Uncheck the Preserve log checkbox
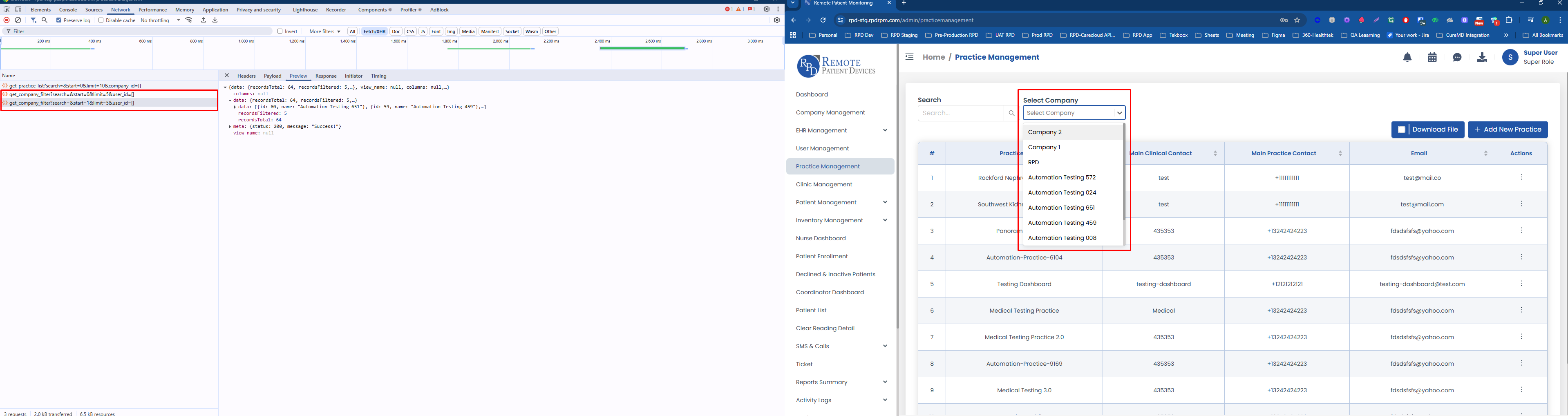The width and height of the screenshot is (1568, 416). tap(59, 20)
